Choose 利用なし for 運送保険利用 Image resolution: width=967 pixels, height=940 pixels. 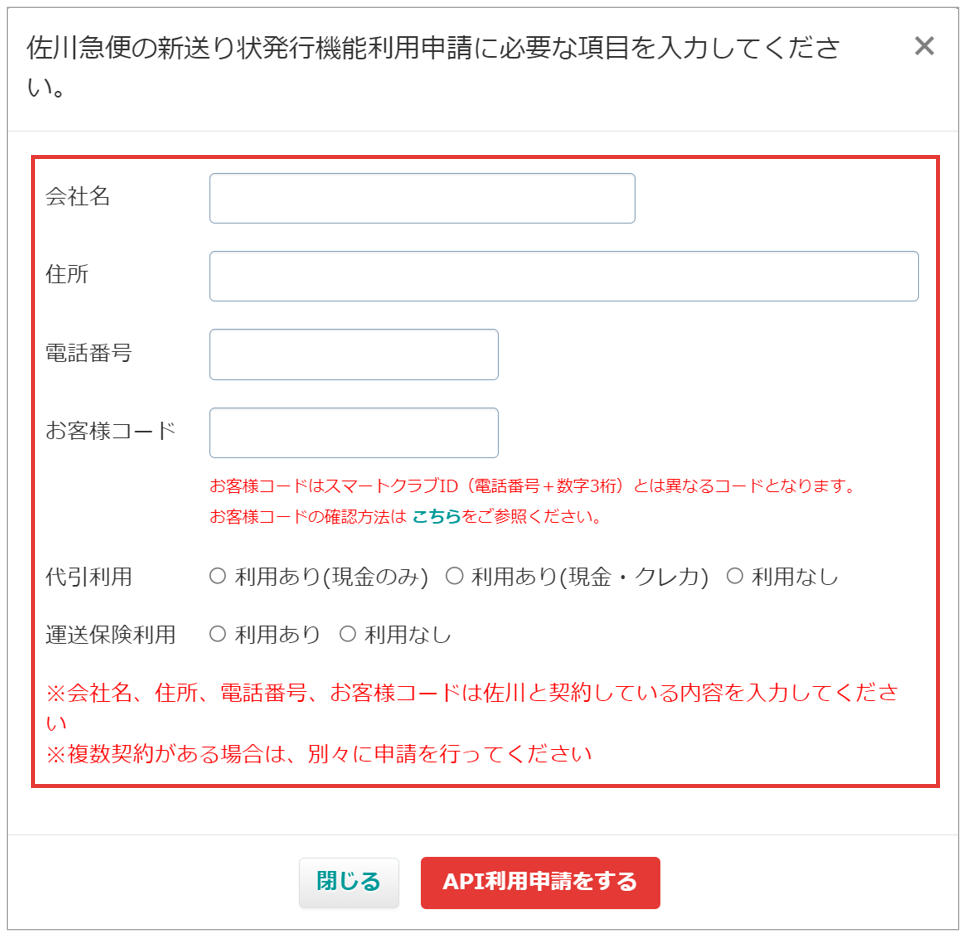348,634
